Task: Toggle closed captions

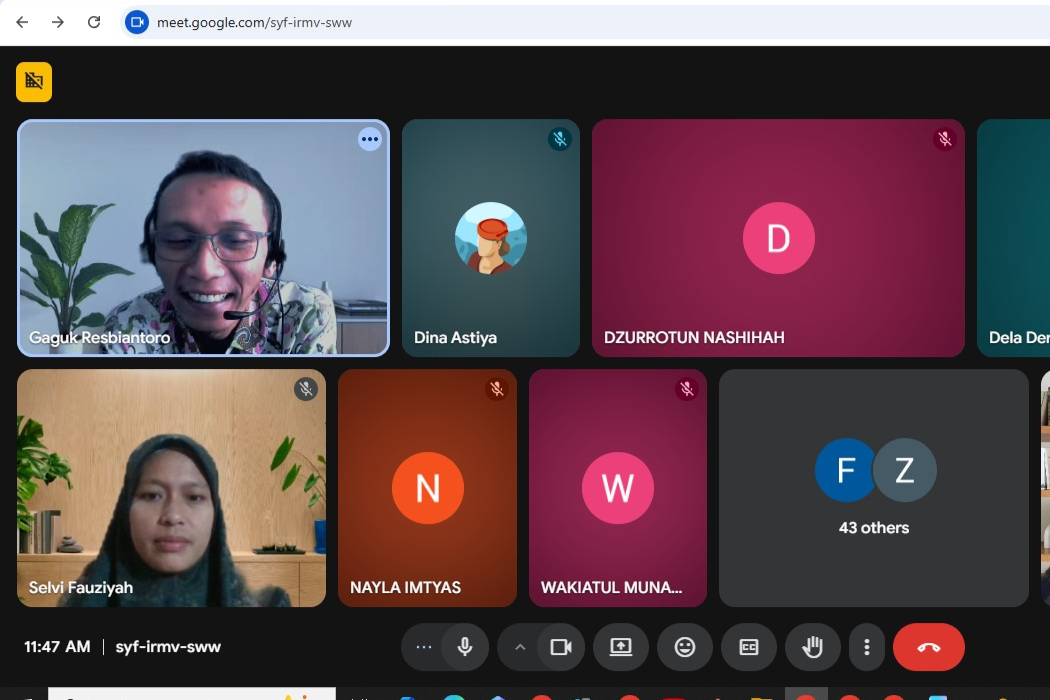Action: click(x=749, y=647)
